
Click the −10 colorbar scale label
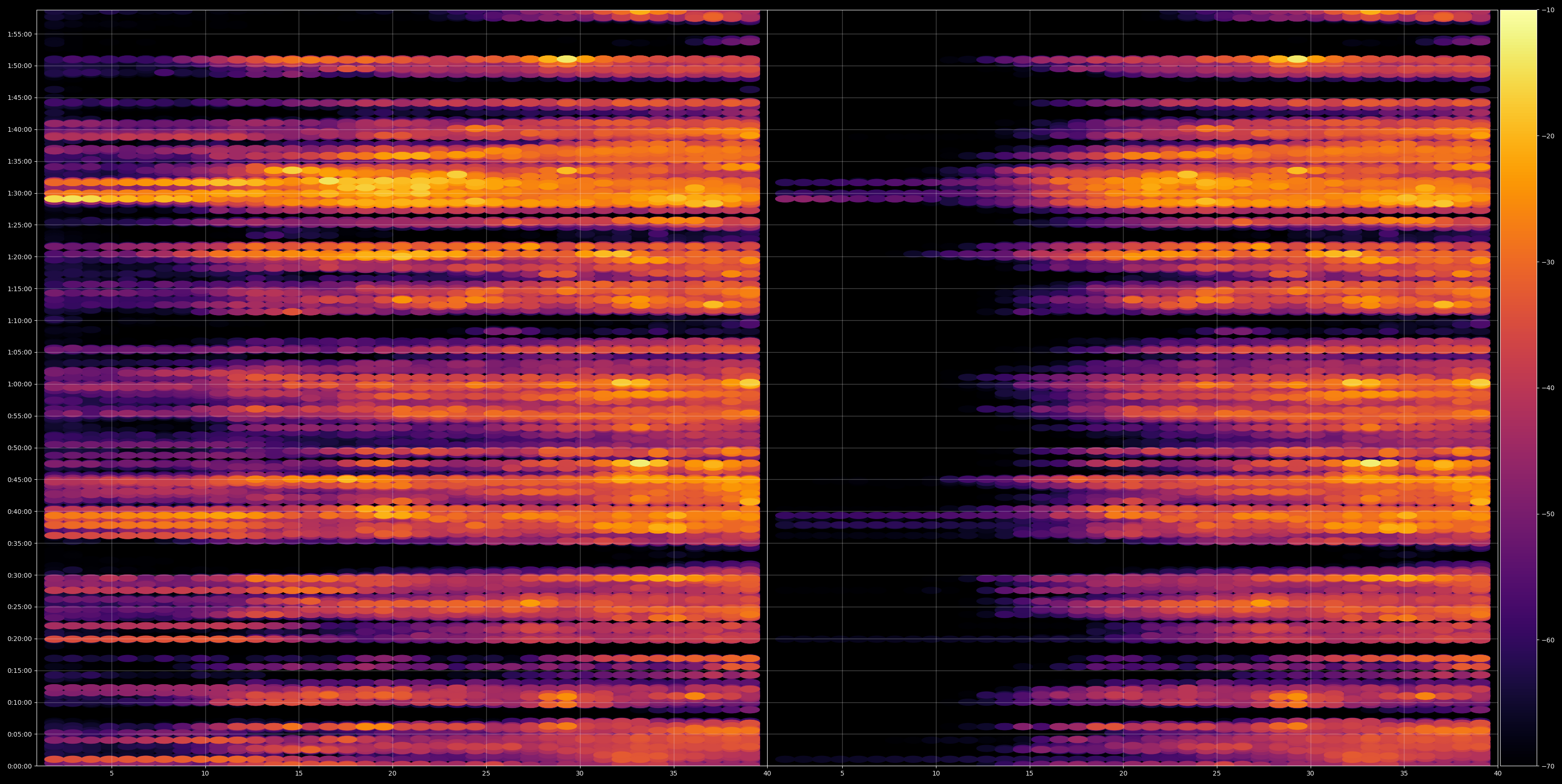coord(1548,10)
